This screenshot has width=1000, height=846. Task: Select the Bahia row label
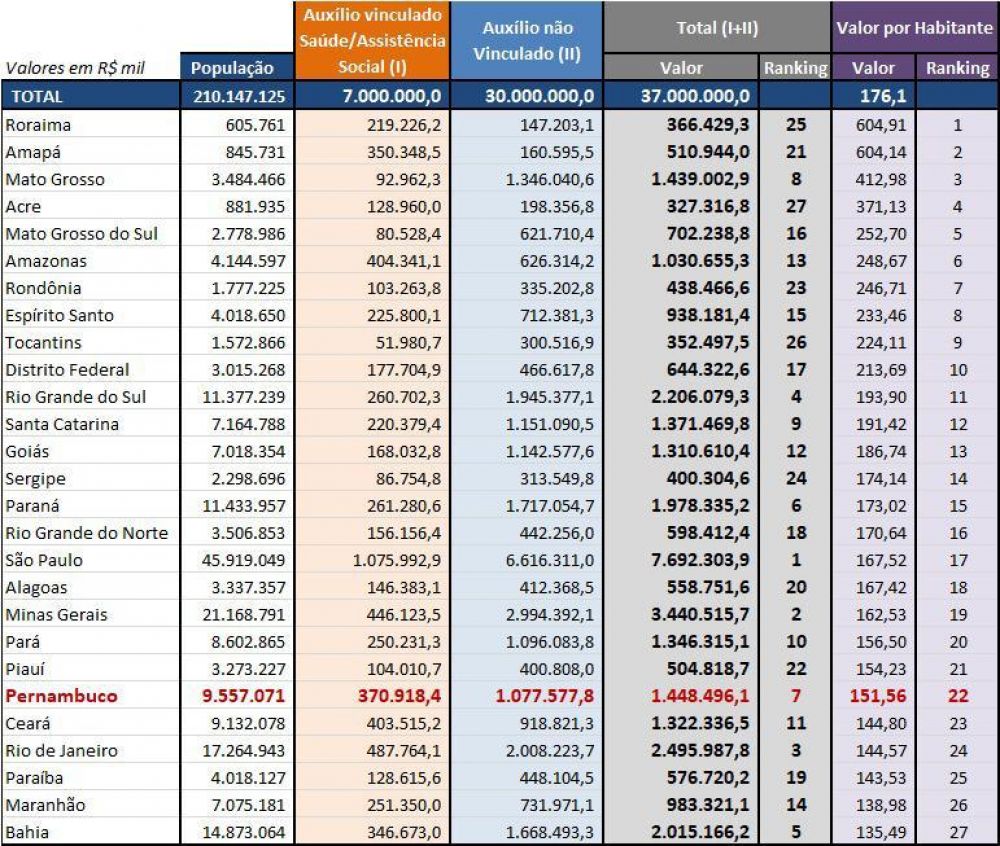(x=27, y=832)
